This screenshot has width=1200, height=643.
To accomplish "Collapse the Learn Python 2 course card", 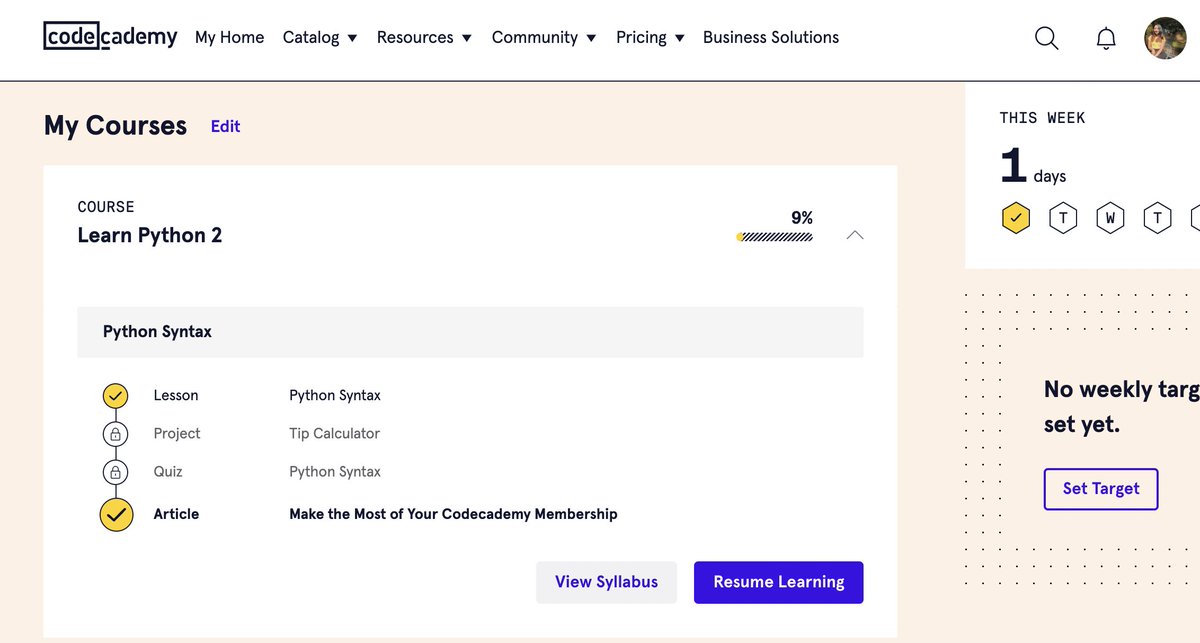I will coord(854,235).
